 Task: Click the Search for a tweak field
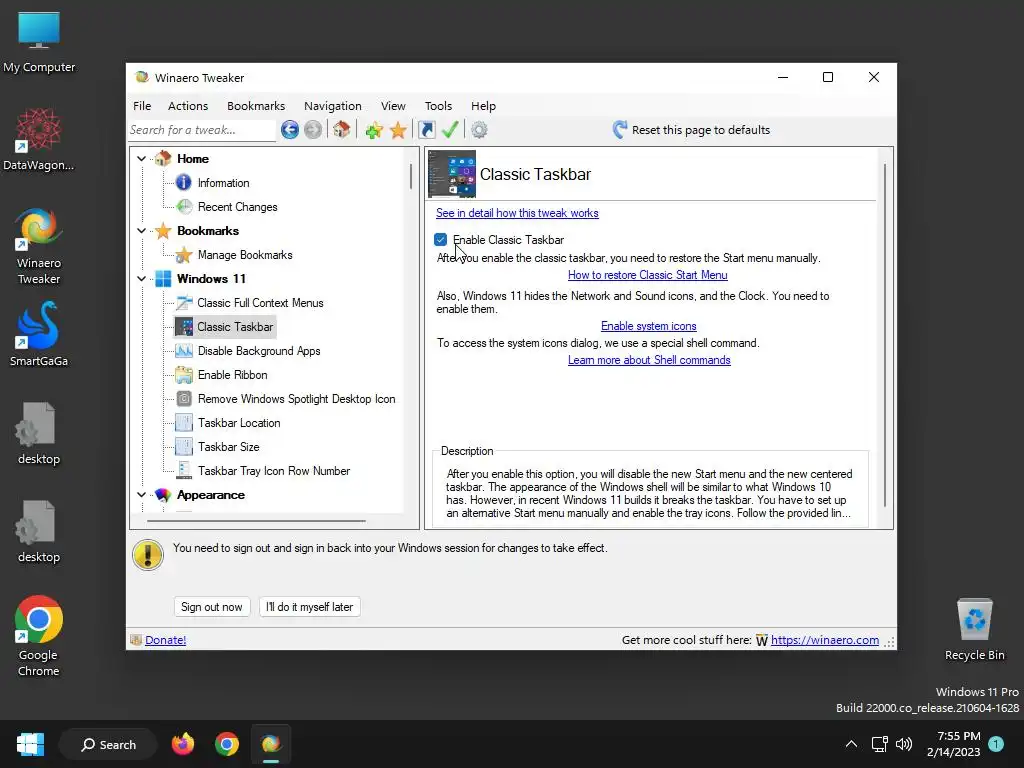[202, 130]
